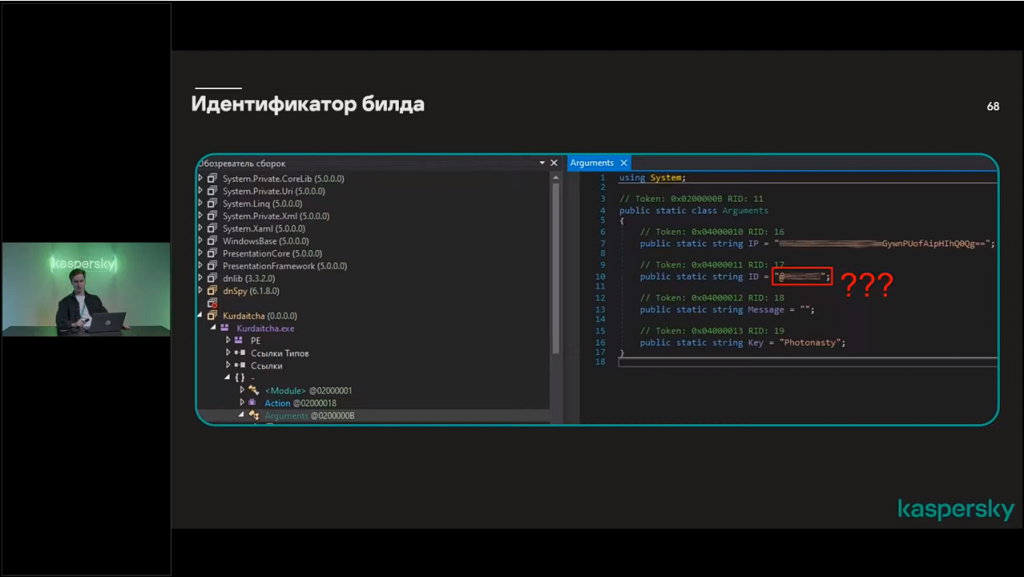Click the 'public static string ID' declaration
1024x577 pixels.
click(735, 277)
